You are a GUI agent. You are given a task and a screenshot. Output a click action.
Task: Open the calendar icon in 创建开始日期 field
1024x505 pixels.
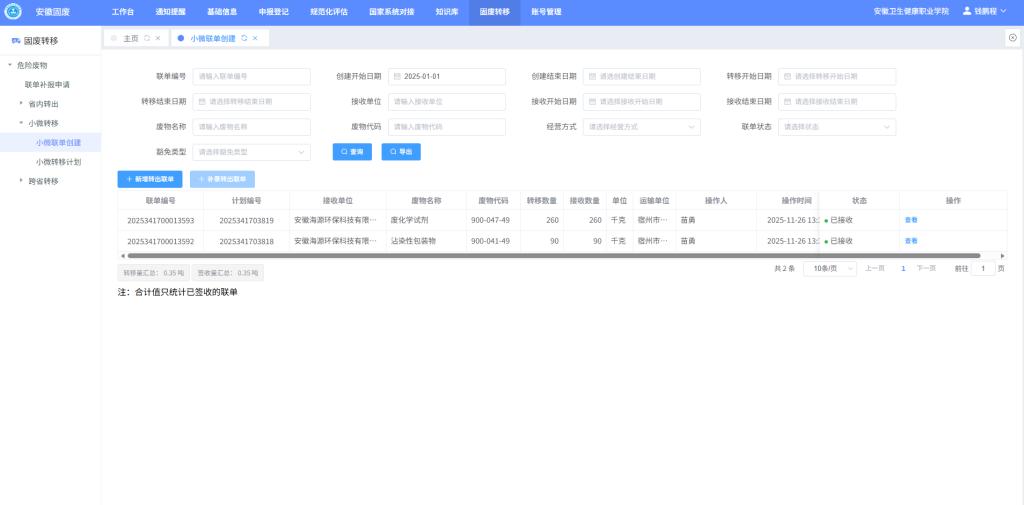pos(397,76)
